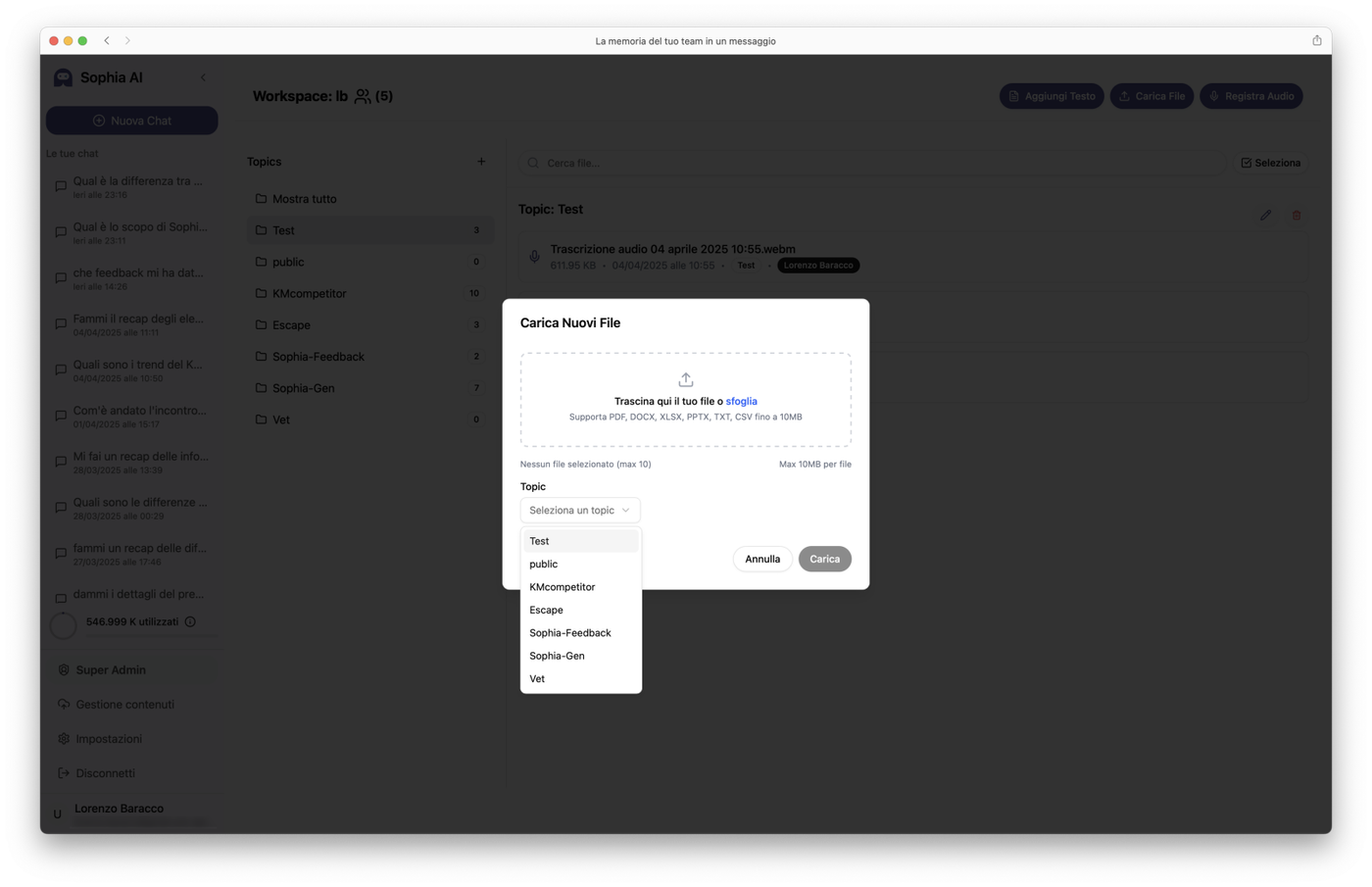The image size is (1372, 887).
Task: Click the microphone icon on the transcription file
Action: 534,257
